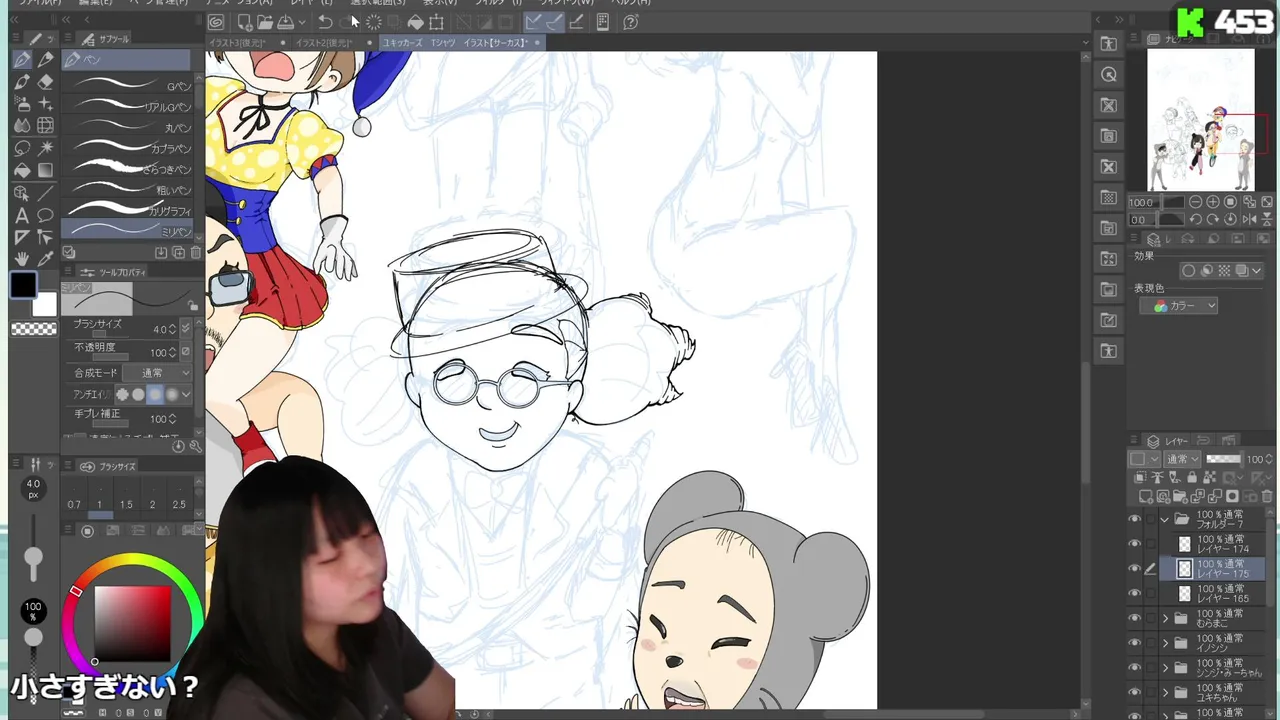
Task: Select the Pen tool in the toolbox
Action: 22,60
